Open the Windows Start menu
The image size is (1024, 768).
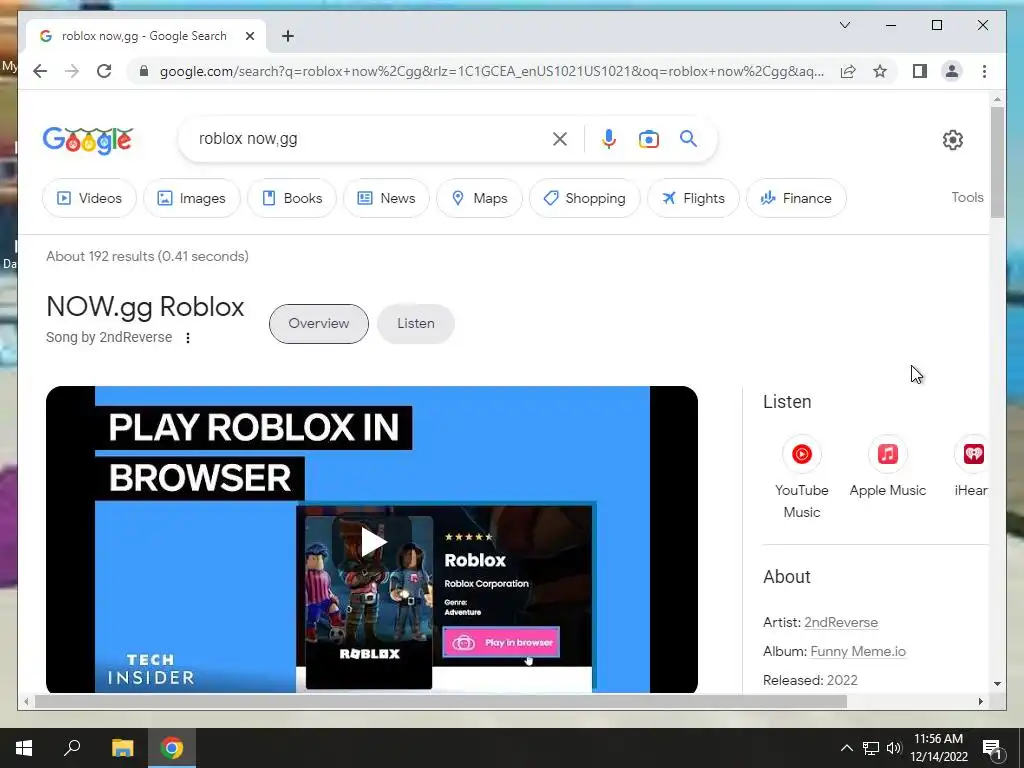(x=24, y=748)
